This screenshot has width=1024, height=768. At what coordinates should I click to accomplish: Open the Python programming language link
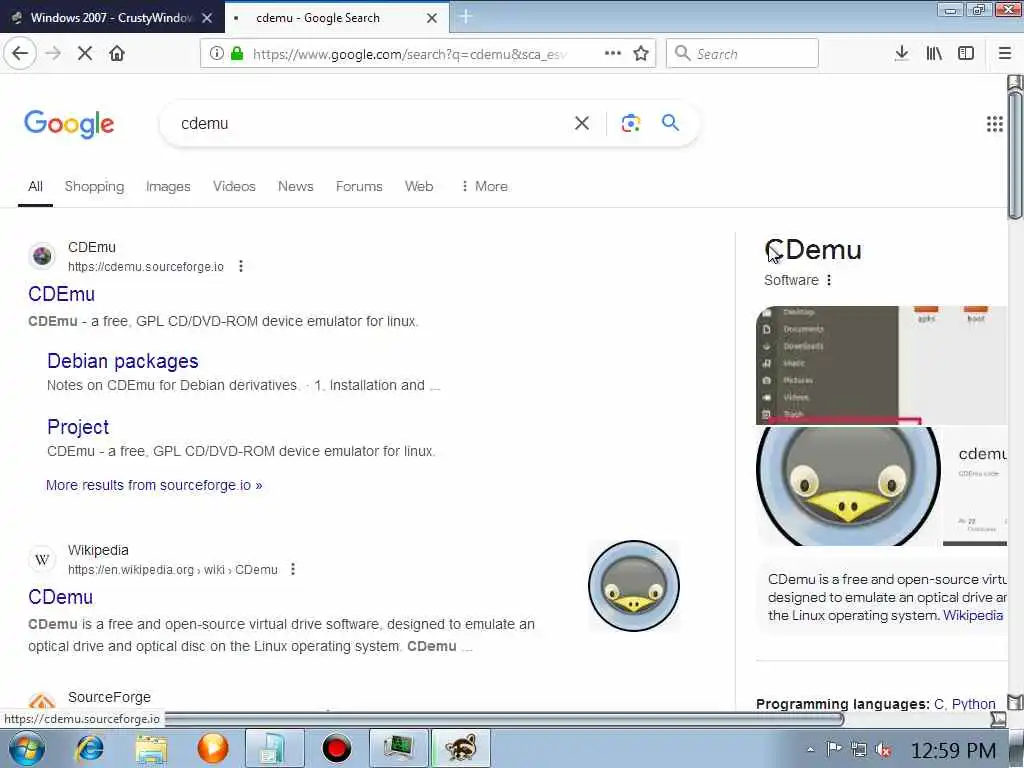pyautogui.click(x=973, y=704)
